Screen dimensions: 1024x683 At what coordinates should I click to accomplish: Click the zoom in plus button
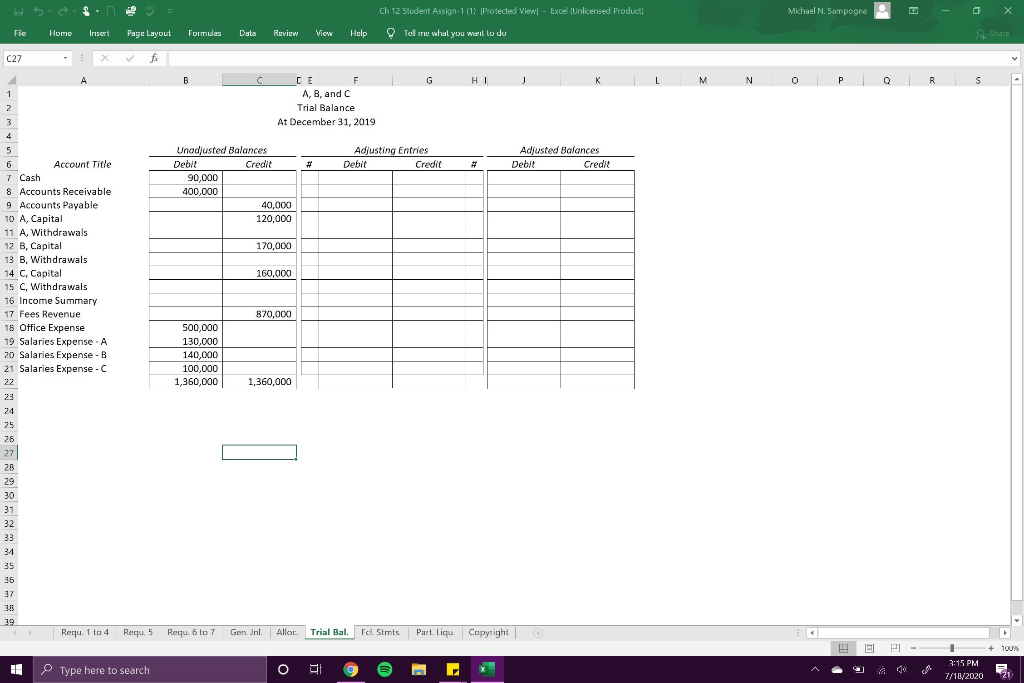991,648
